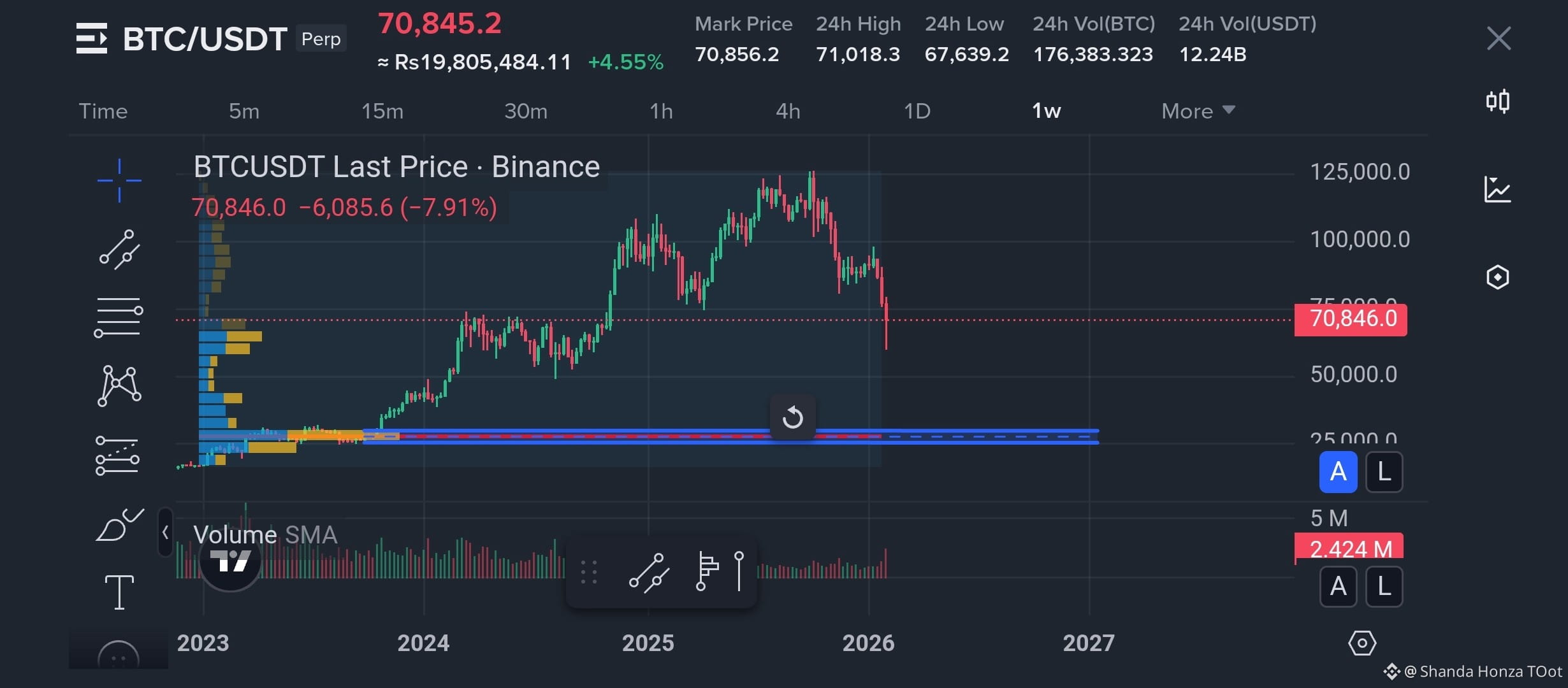Click the 2027 time axis label
The height and width of the screenshot is (688, 1568).
(1089, 643)
